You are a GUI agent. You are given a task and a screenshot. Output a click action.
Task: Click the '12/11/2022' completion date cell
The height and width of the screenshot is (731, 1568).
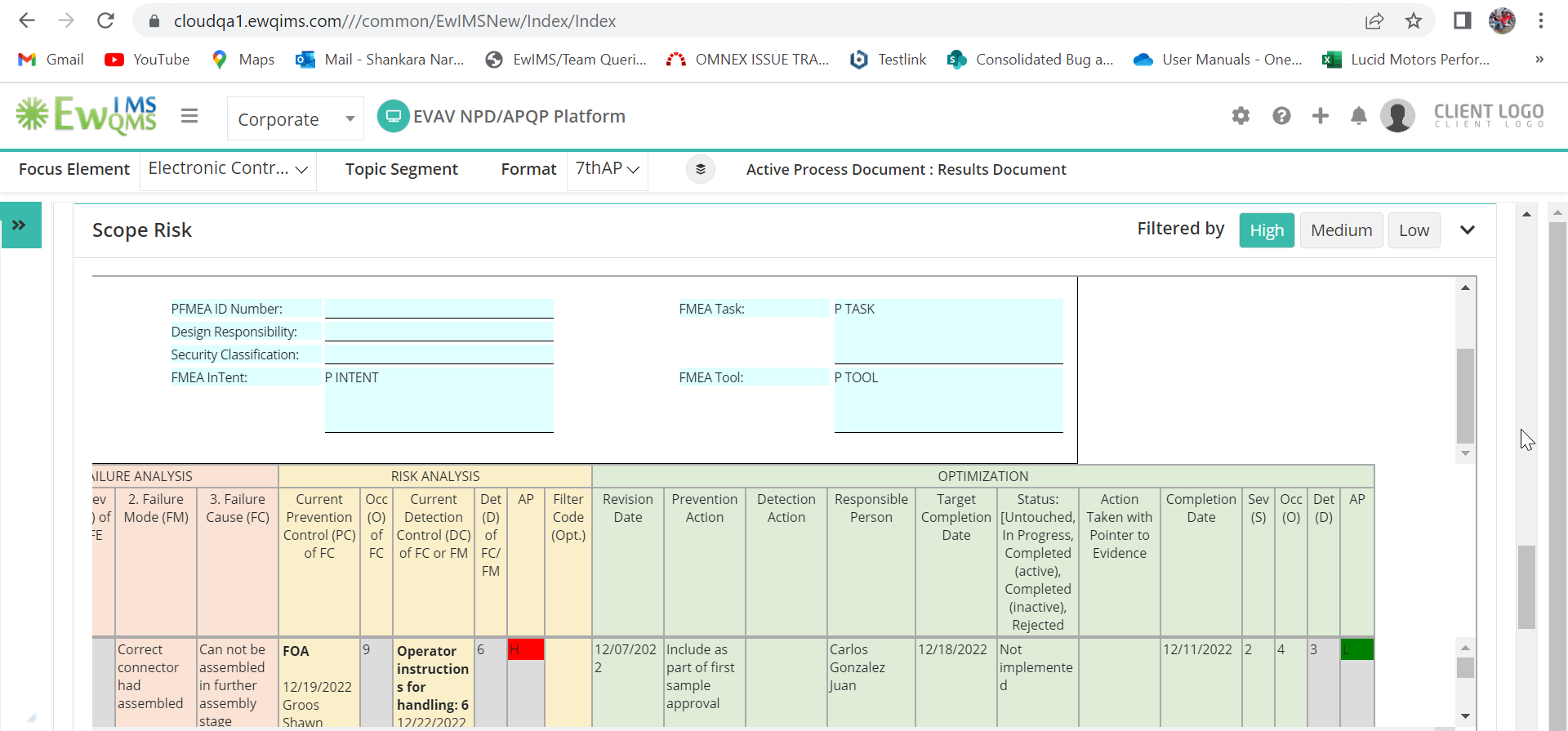pos(1201,681)
